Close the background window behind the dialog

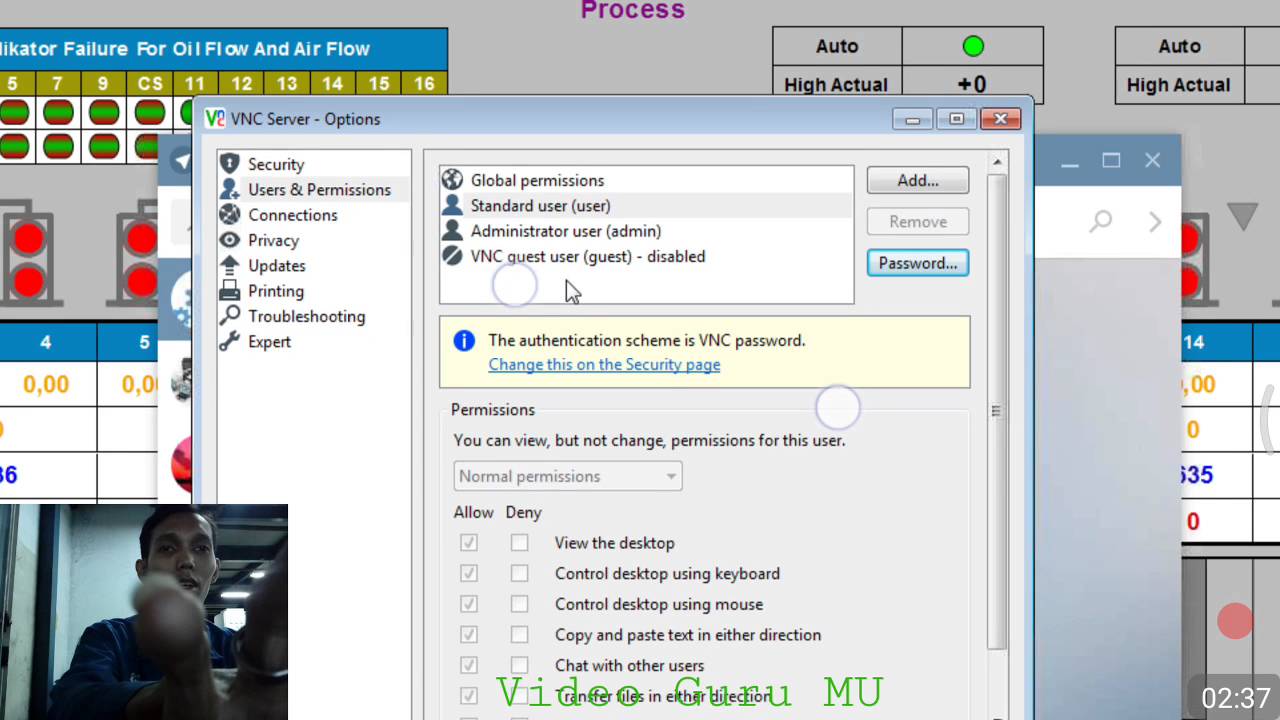[1153, 160]
